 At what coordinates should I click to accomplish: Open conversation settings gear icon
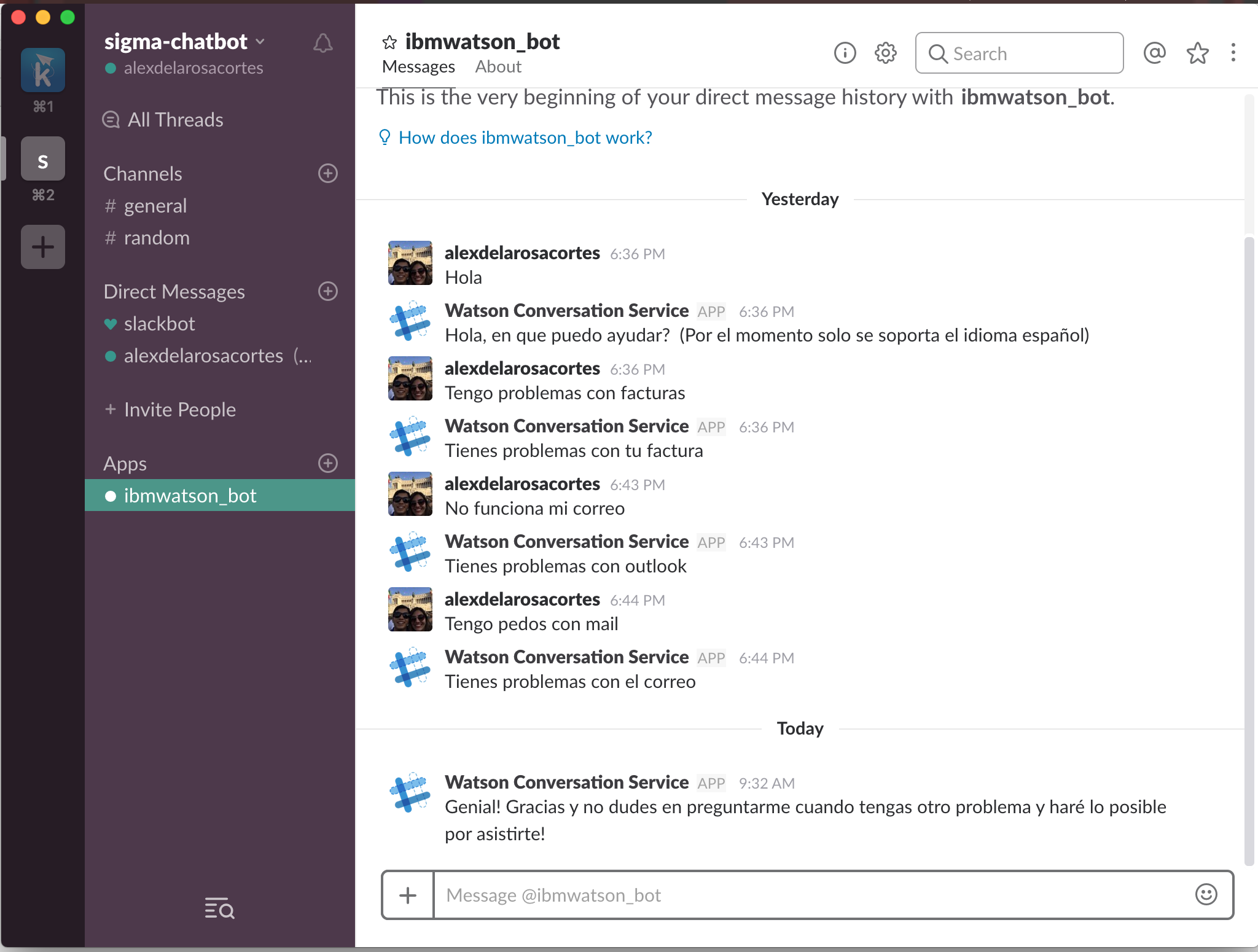[x=885, y=53]
